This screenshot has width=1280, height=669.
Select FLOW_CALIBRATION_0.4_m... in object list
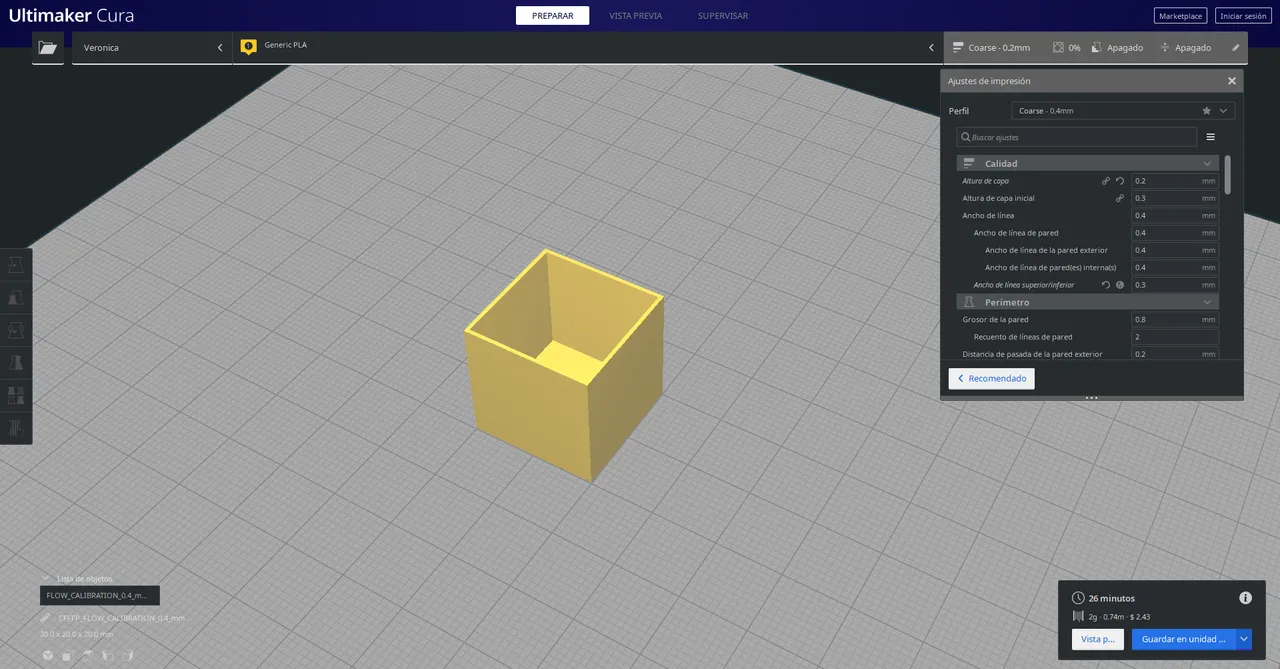(x=99, y=596)
